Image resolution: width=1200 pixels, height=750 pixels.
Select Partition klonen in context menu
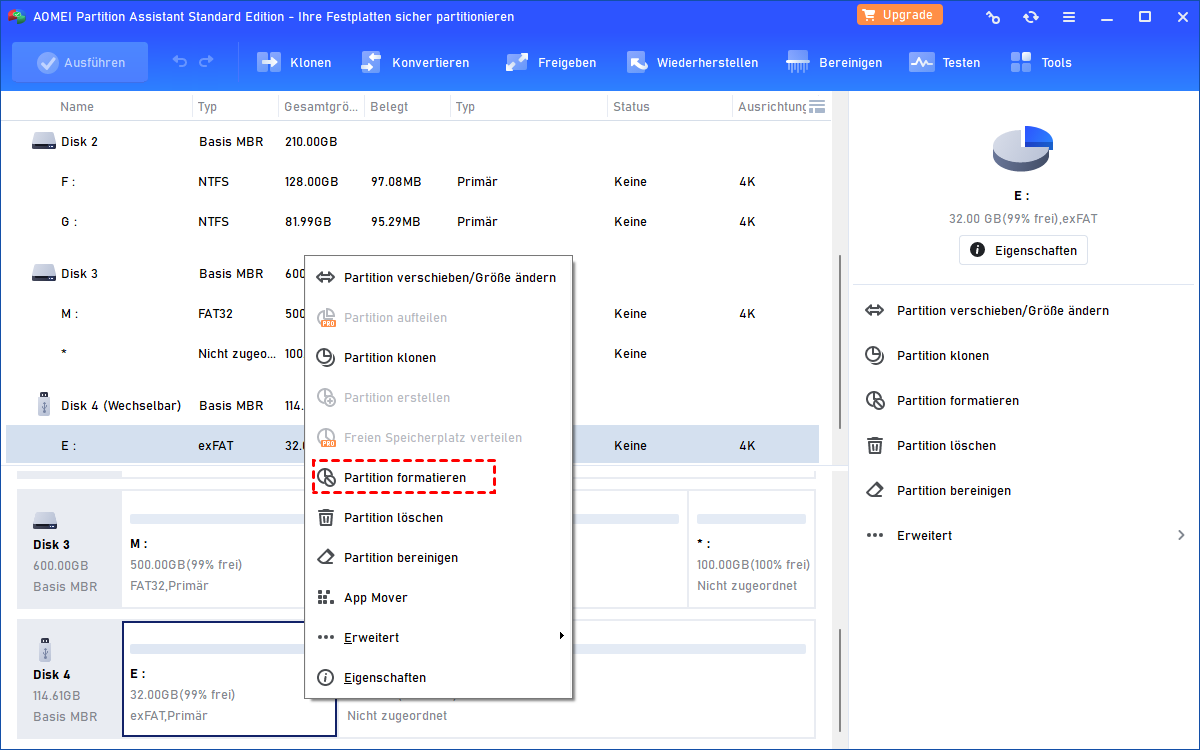pyautogui.click(x=438, y=357)
